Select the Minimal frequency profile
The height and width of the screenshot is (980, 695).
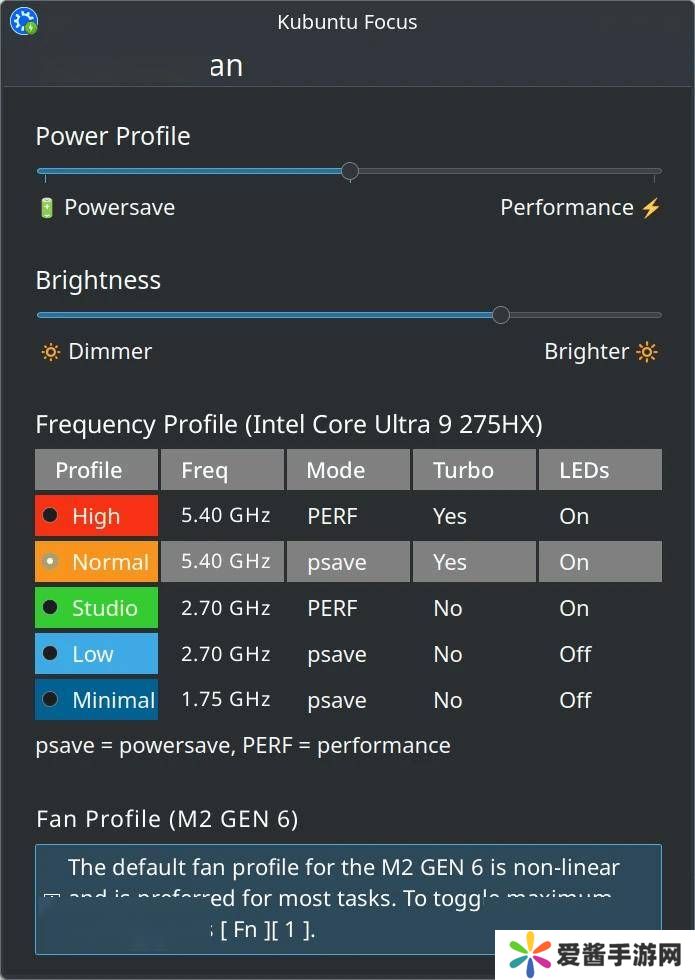coord(50,700)
